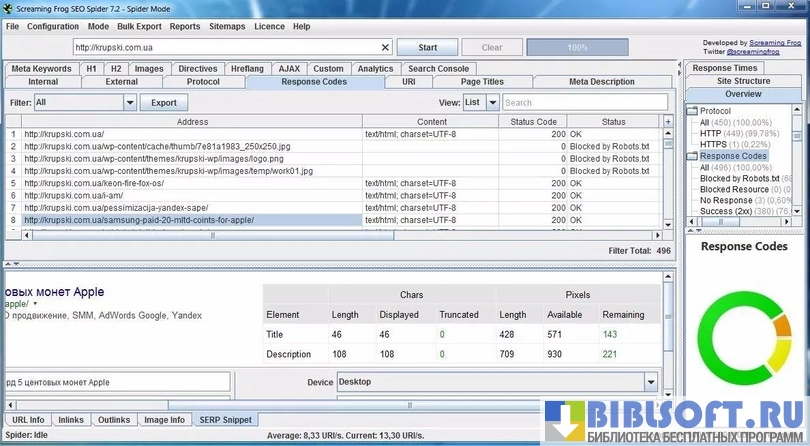Switch to the Page Titles tab

point(482,82)
